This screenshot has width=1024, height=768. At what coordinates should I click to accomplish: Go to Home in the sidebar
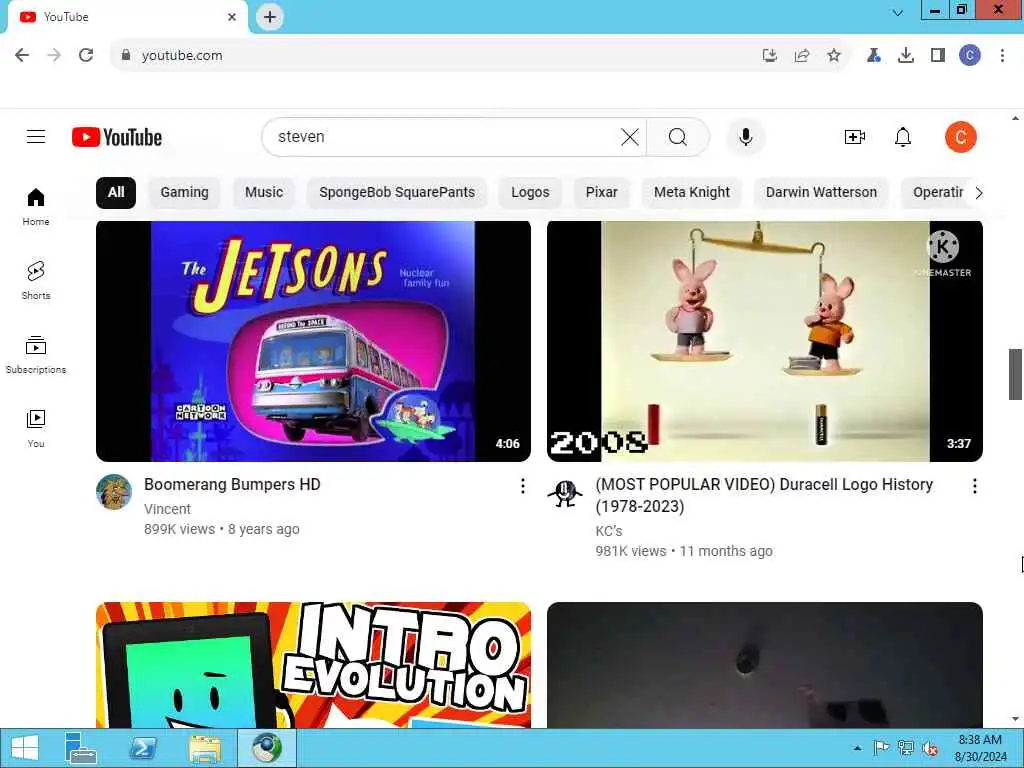click(x=36, y=206)
